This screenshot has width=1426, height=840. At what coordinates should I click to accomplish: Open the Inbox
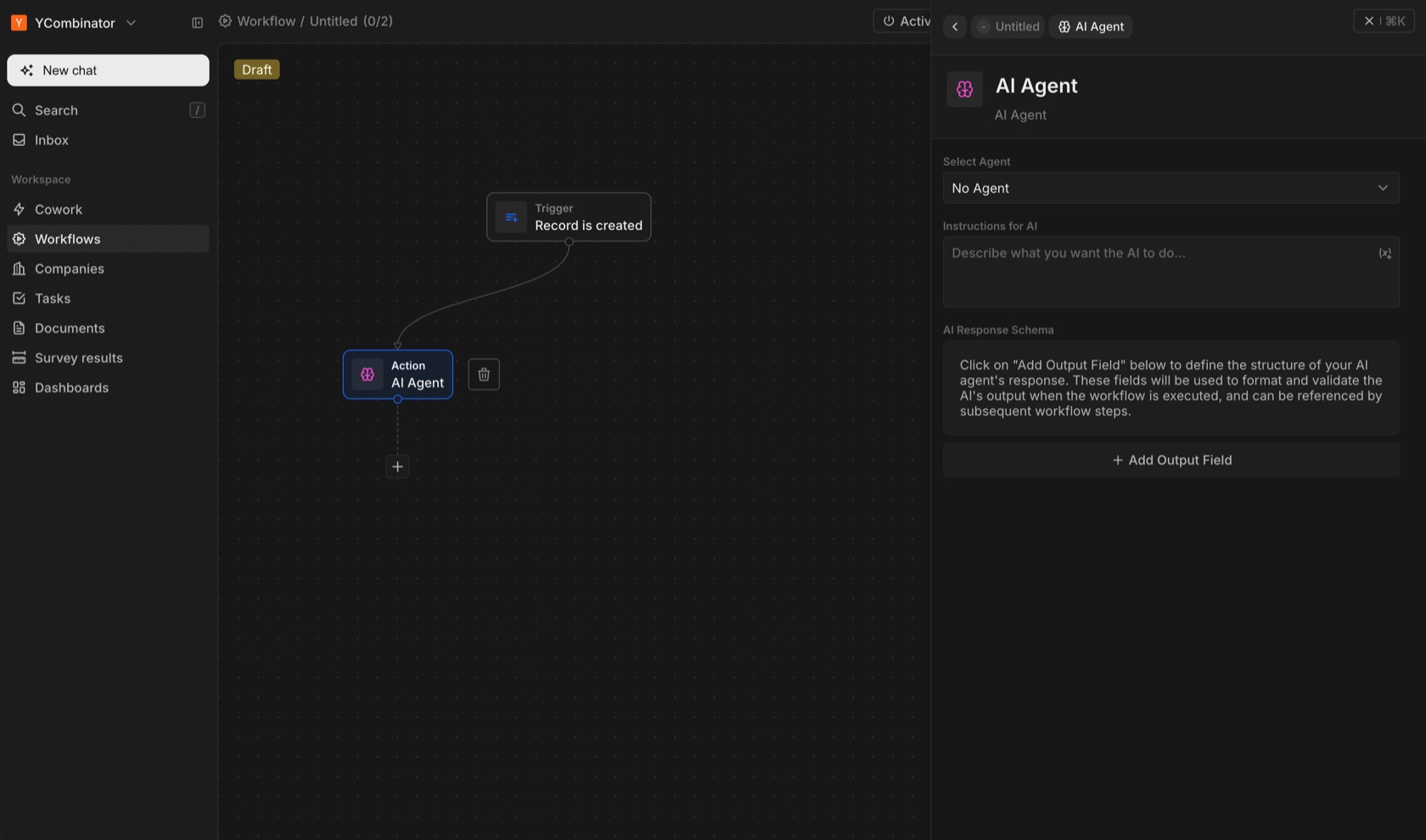tap(108, 140)
